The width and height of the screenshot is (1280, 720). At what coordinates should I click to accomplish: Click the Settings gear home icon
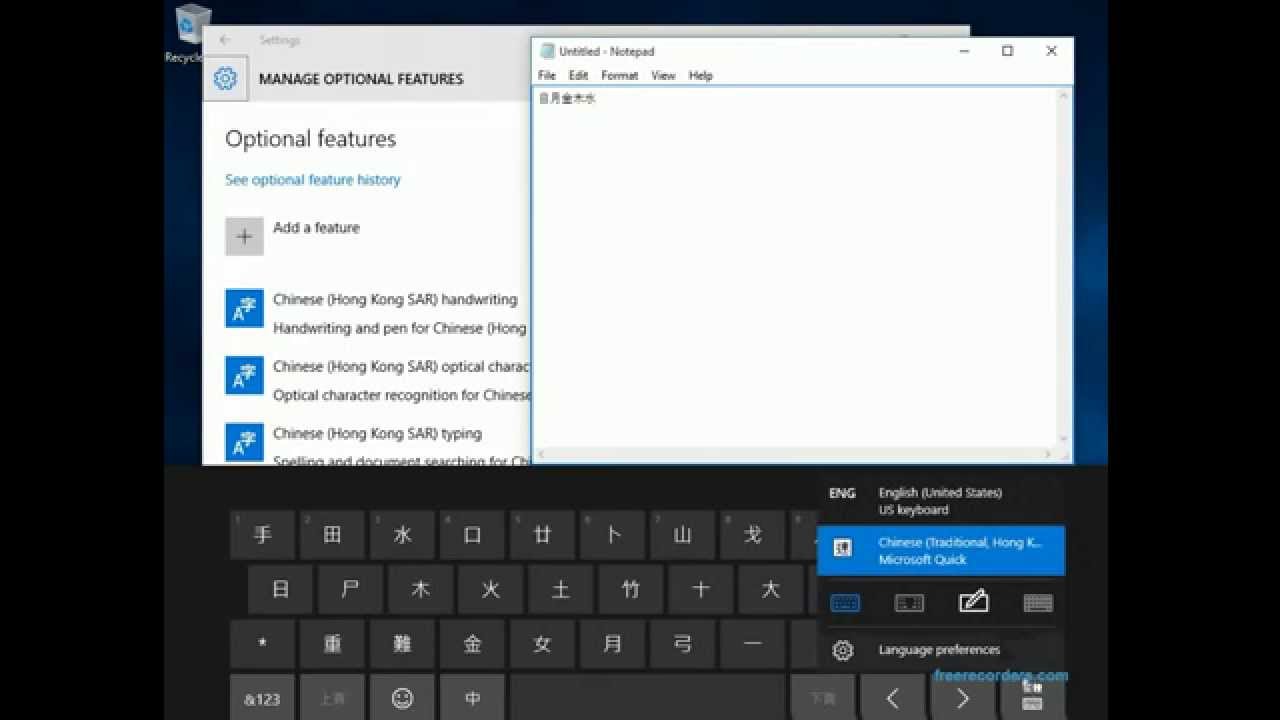point(225,78)
